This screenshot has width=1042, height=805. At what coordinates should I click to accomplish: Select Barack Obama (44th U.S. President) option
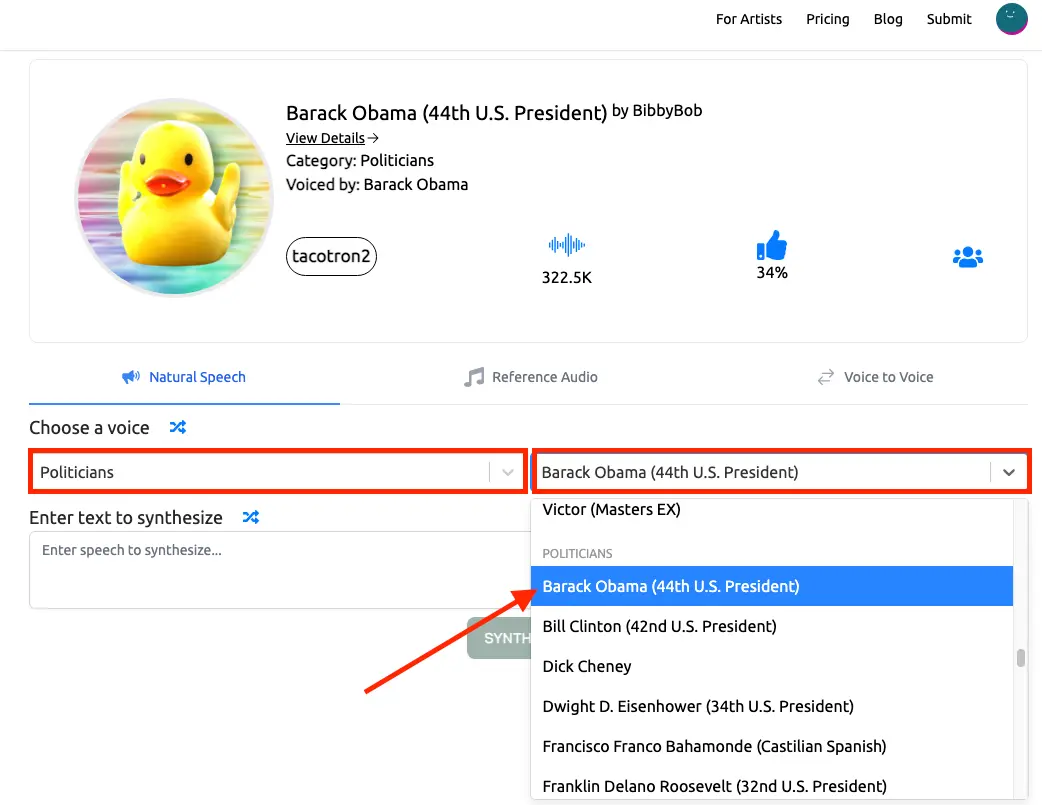pos(772,586)
